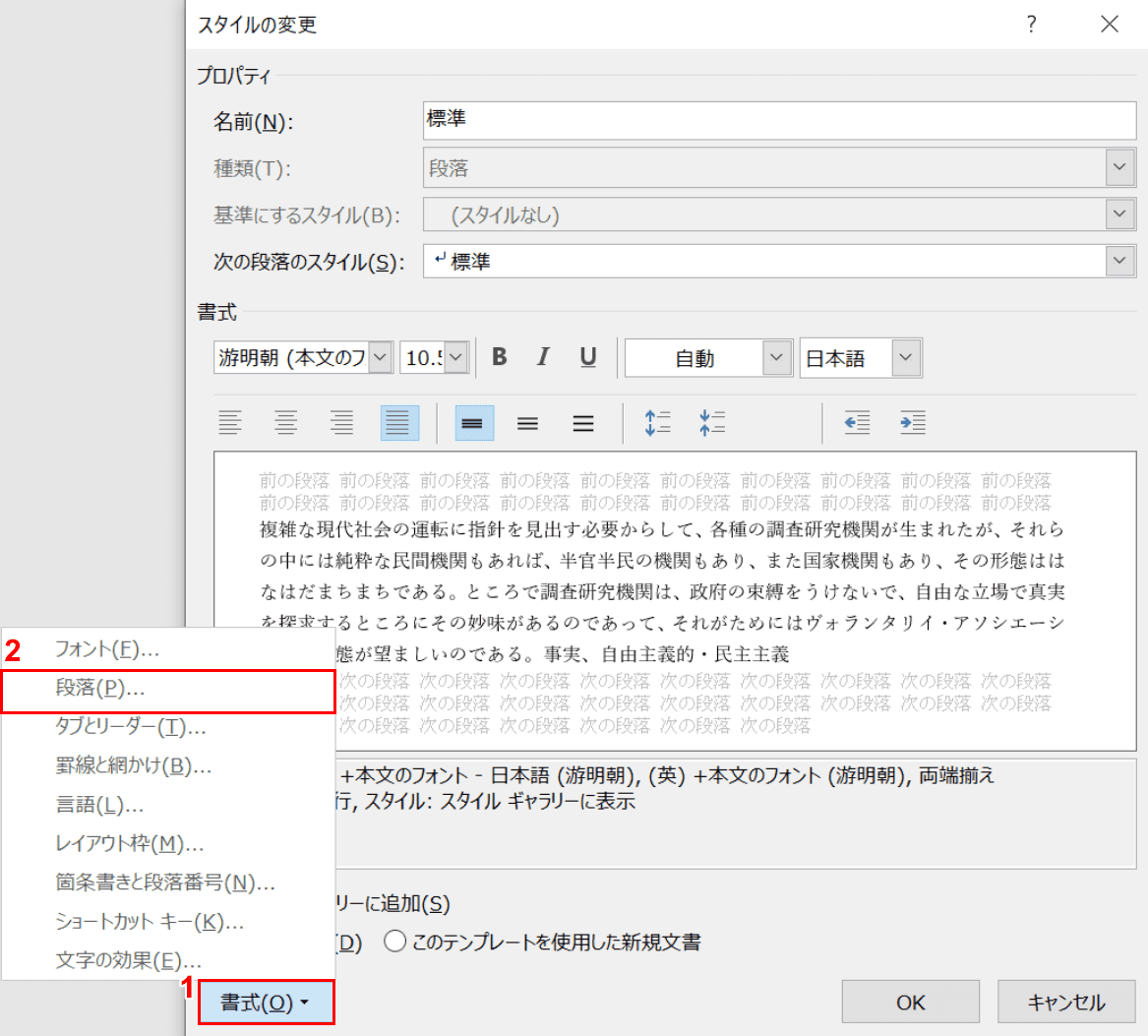
Task: Select justified alignment icon
Action: [399, 423]
